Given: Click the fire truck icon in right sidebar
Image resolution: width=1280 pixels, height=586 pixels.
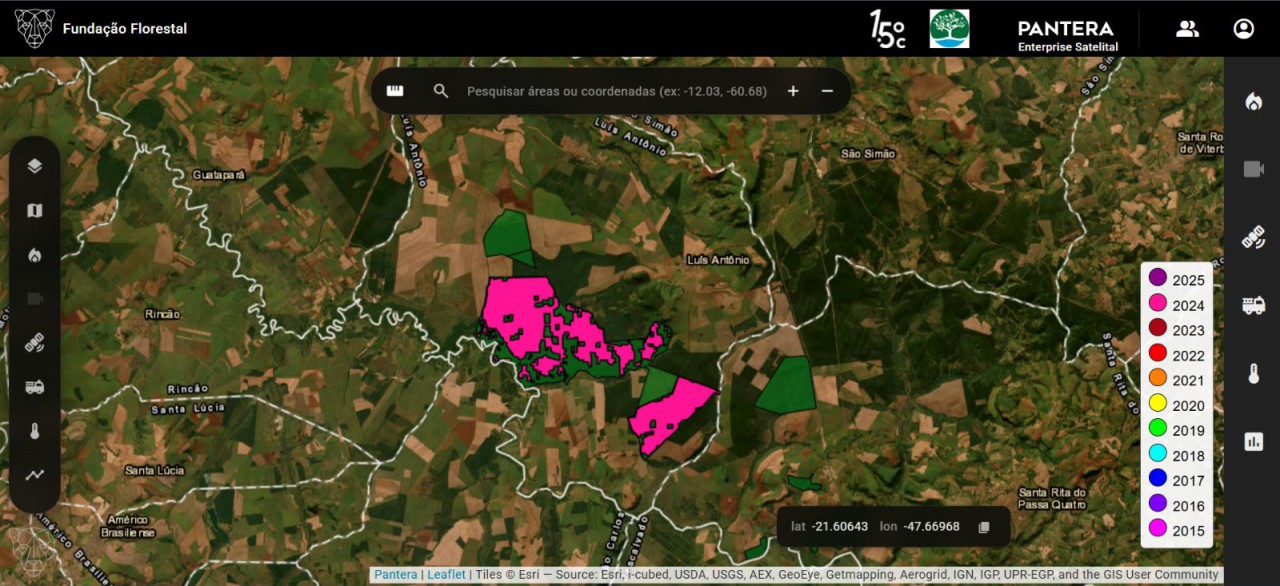Looking at the screenshot, I should point(1253,305).
